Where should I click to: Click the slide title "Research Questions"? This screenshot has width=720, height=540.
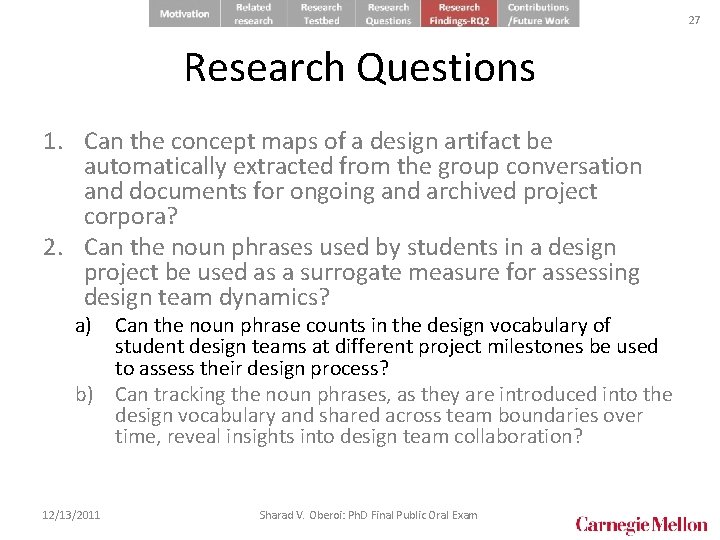(x=360, y=68)
